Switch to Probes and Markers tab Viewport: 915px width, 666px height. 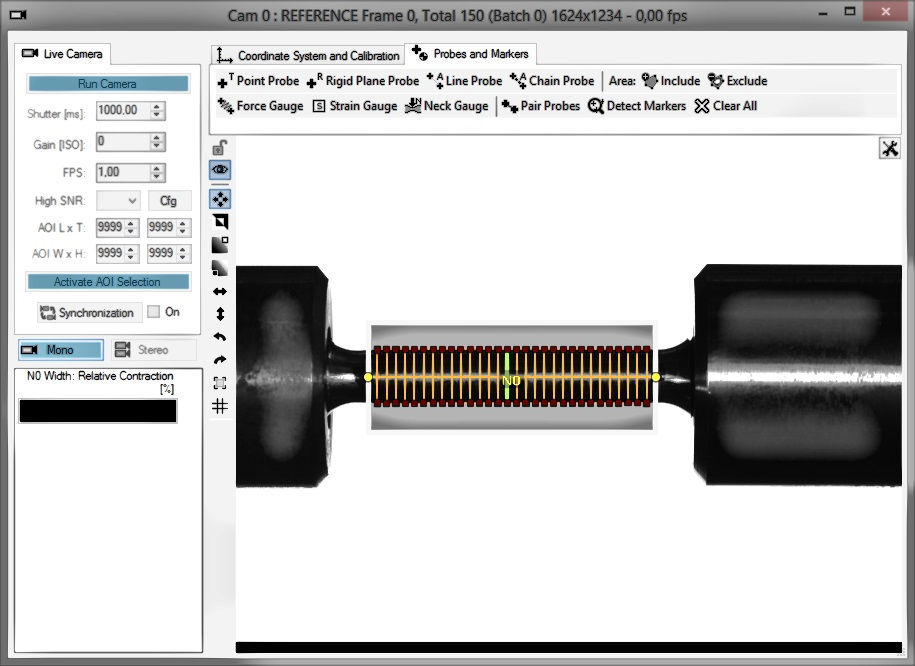[470, 54]
